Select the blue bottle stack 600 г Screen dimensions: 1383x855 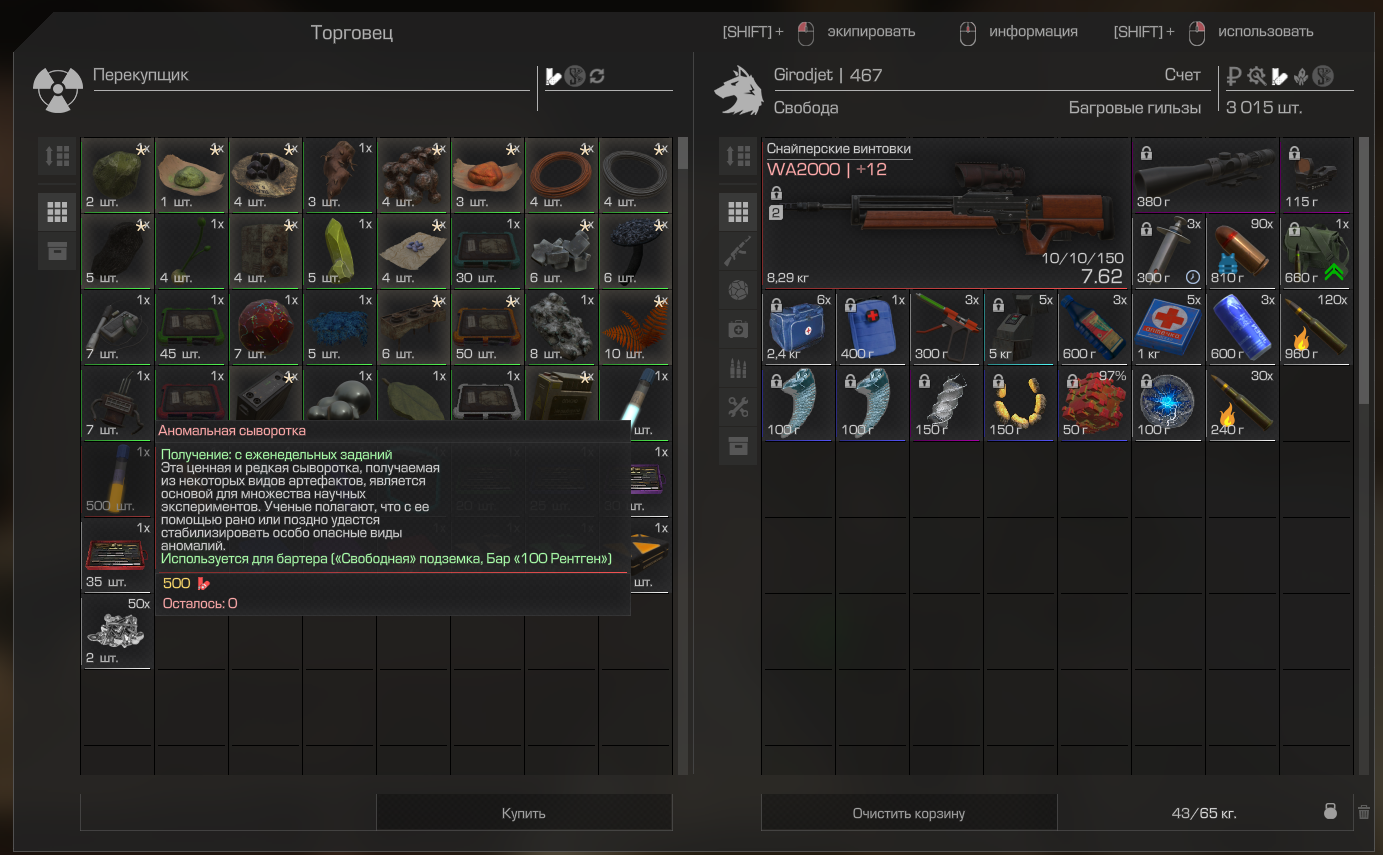[1095, 327]
